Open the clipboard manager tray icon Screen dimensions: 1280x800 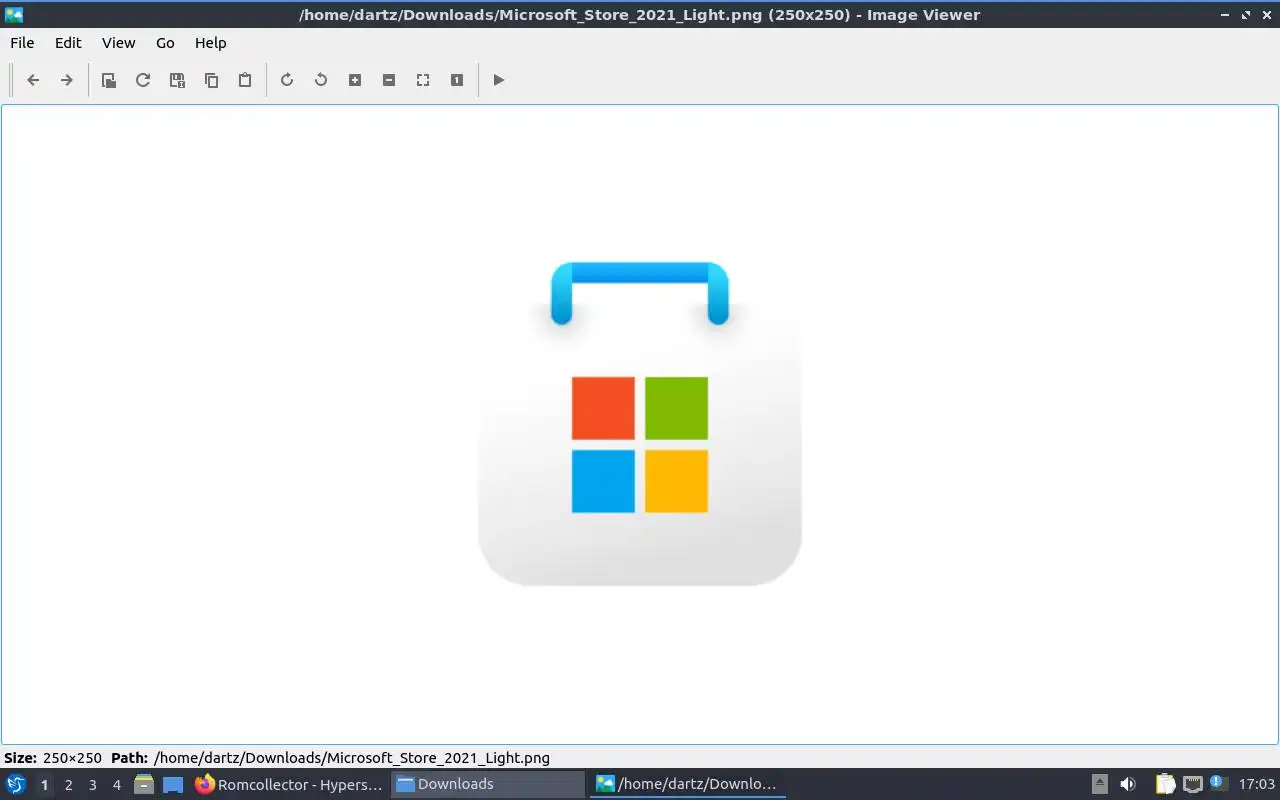pos(1165,784)
